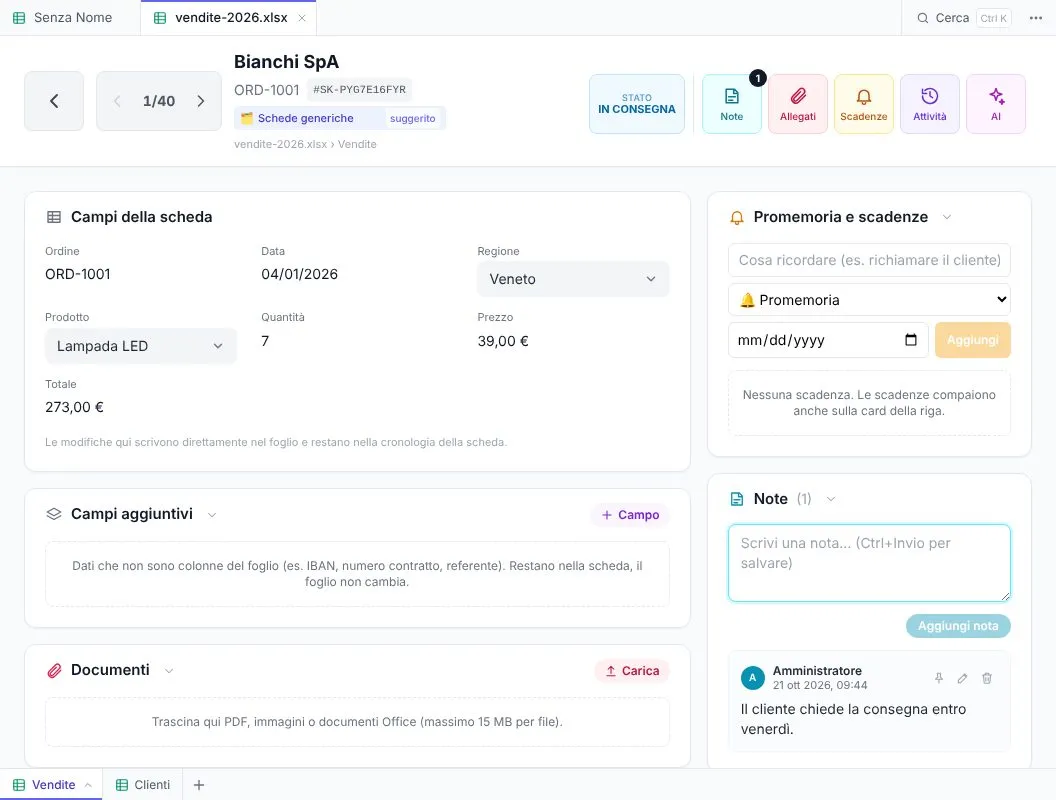Open the Prodotto dropdown showing Lampada LED
Screen dimensions: 1056x800
coord(141,346)
